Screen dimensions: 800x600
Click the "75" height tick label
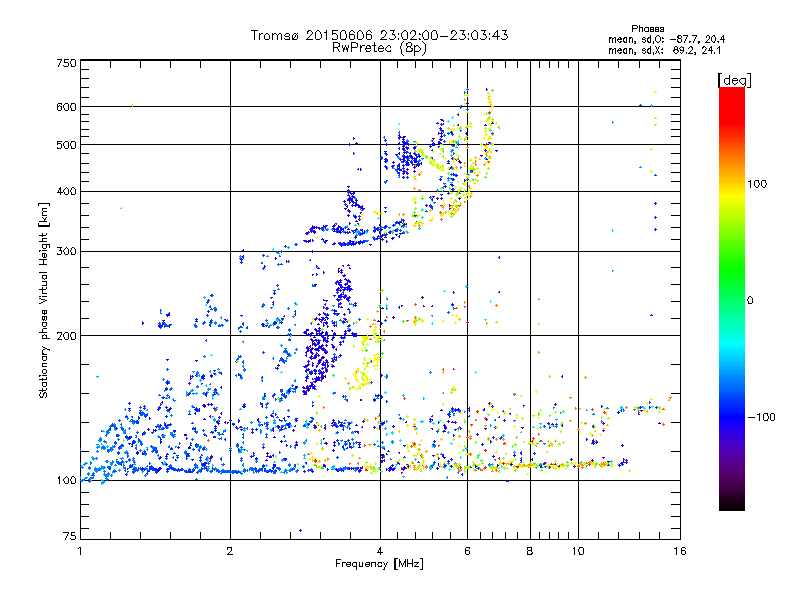(x=70, y=536)
